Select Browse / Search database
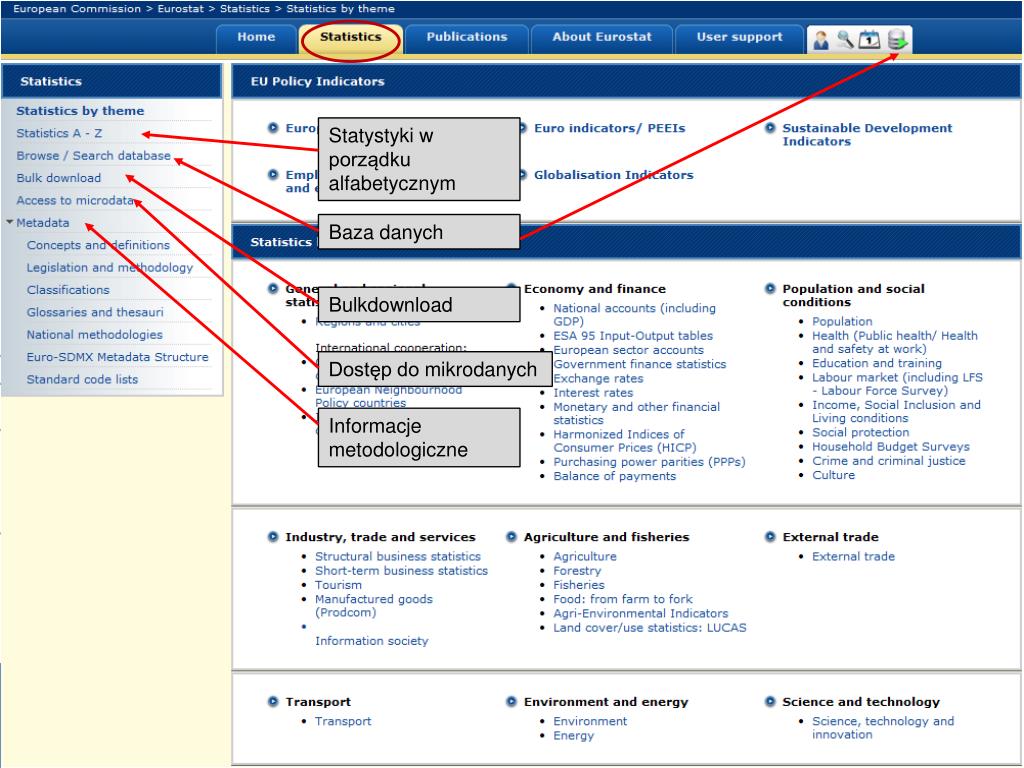 pos(93,155)
